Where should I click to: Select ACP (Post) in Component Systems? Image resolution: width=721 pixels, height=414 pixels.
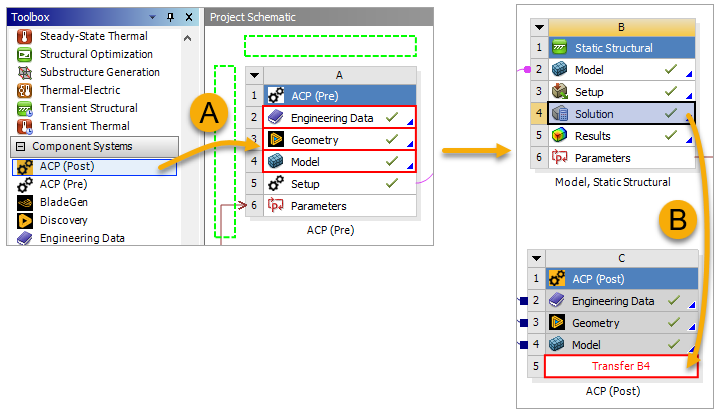pyautogui.click(x=94, y=167)
